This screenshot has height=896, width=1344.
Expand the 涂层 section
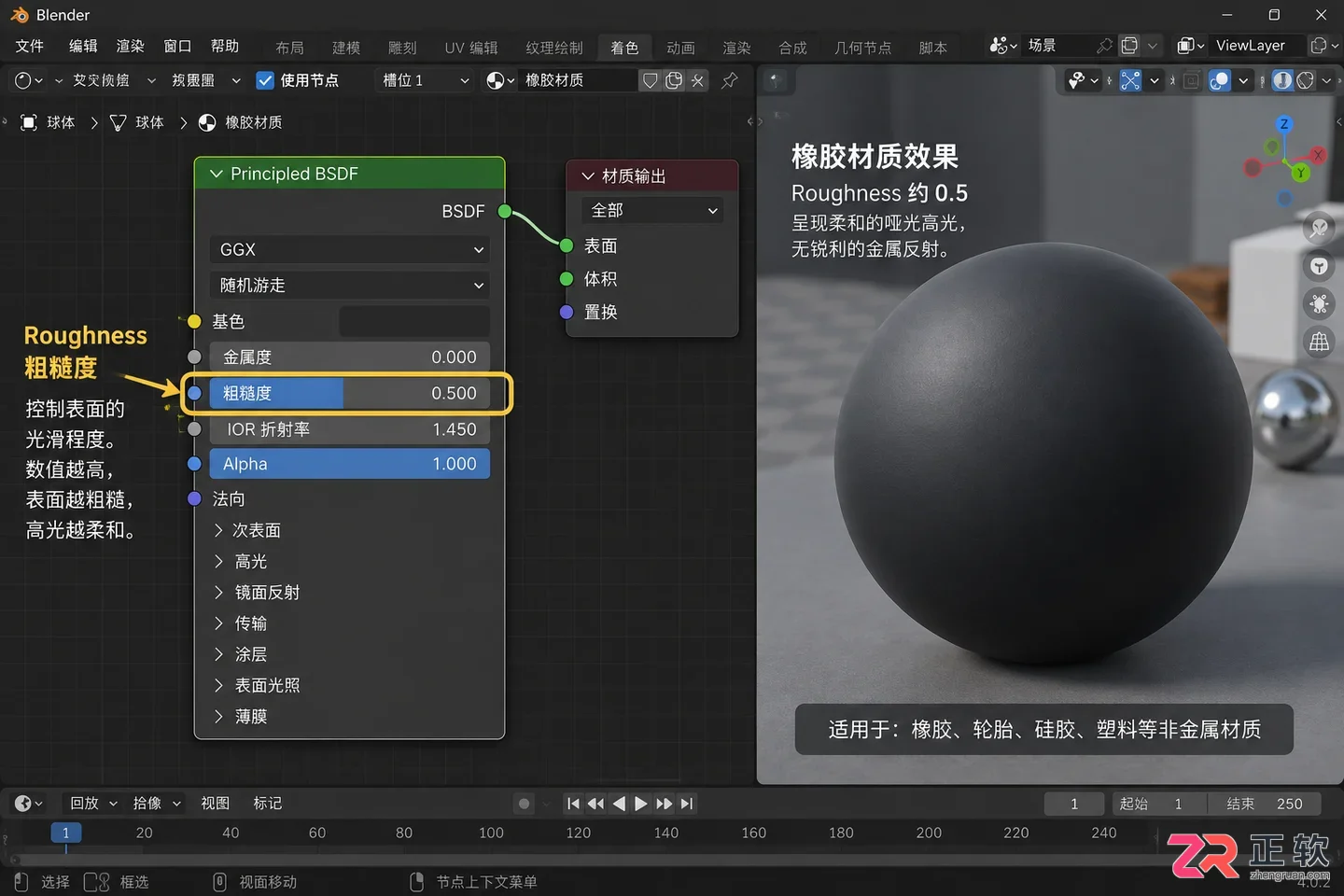[241, 654]
